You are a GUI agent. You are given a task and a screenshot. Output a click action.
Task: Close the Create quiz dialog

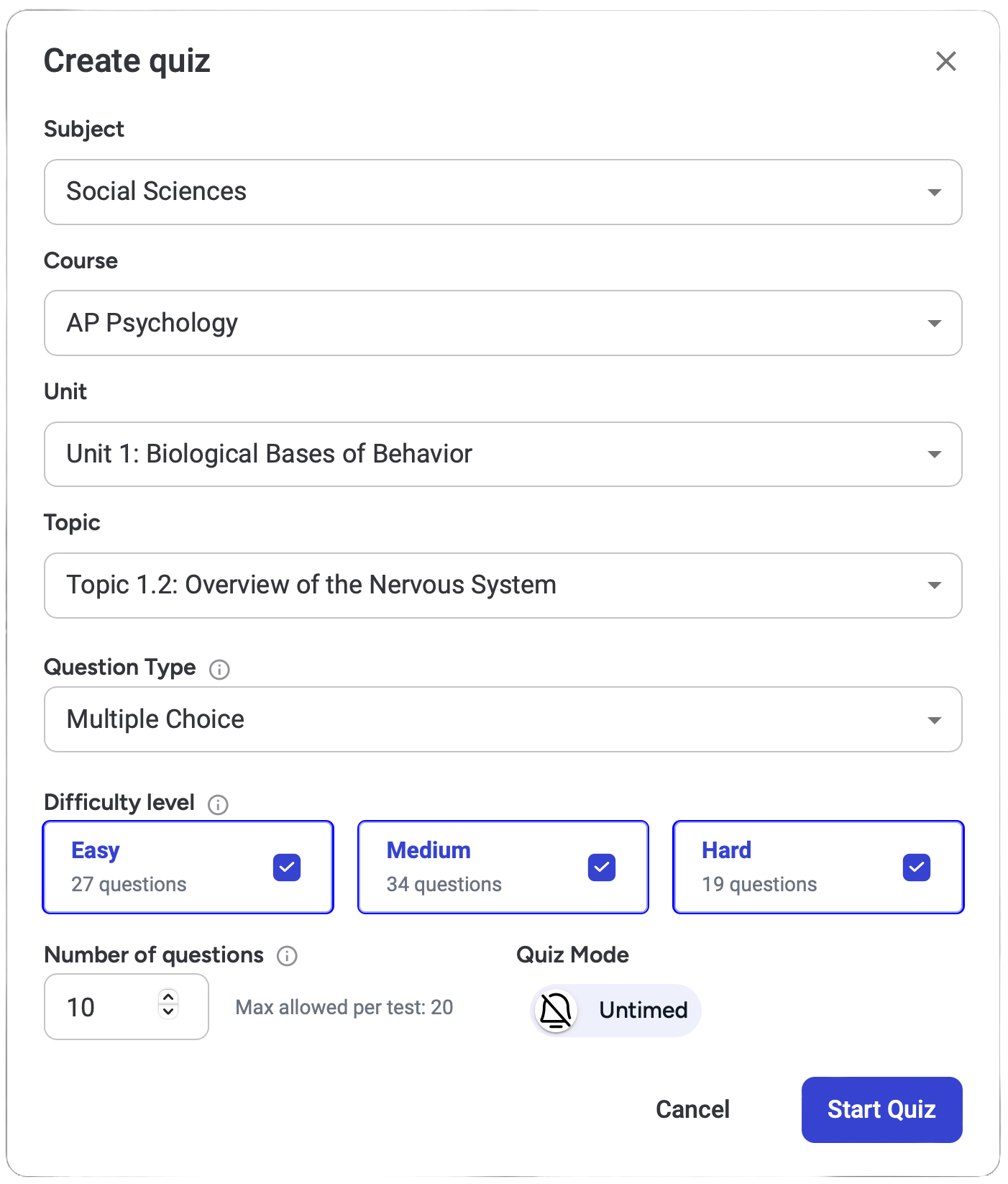tap(945, 61)
